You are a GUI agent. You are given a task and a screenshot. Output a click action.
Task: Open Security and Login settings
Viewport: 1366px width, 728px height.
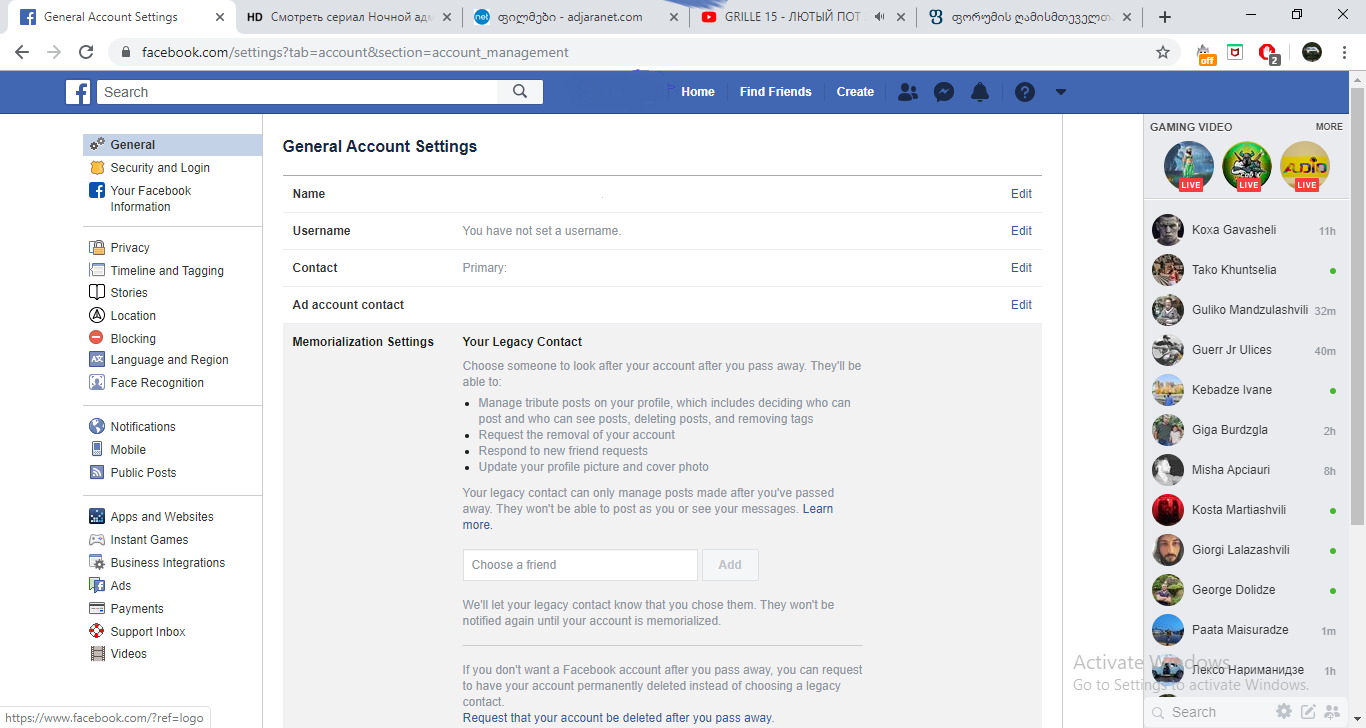click(160, 168)
